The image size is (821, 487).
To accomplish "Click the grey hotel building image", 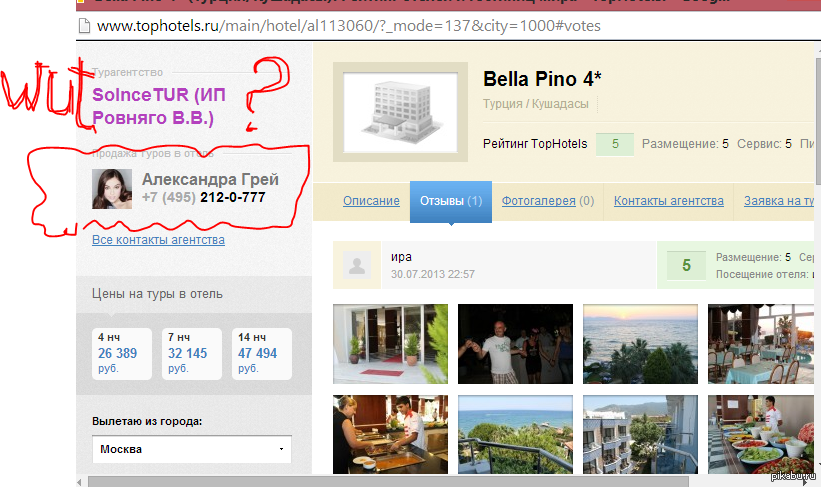I will [401, 112].
